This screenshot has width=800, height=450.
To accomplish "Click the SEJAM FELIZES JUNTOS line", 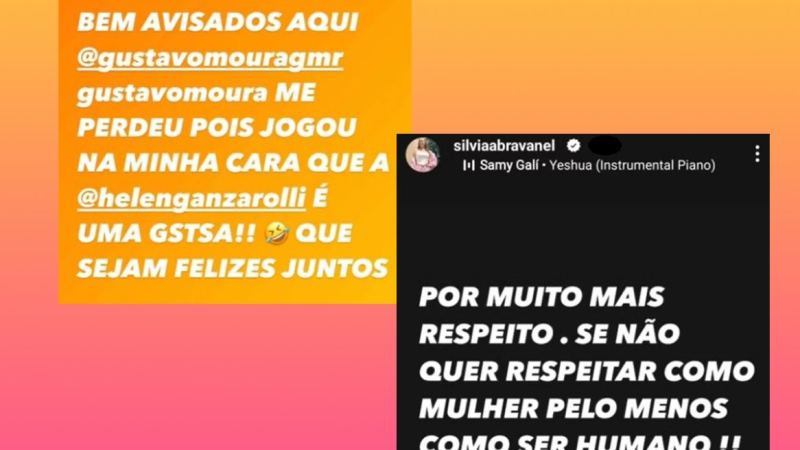I will coord(233,268).
